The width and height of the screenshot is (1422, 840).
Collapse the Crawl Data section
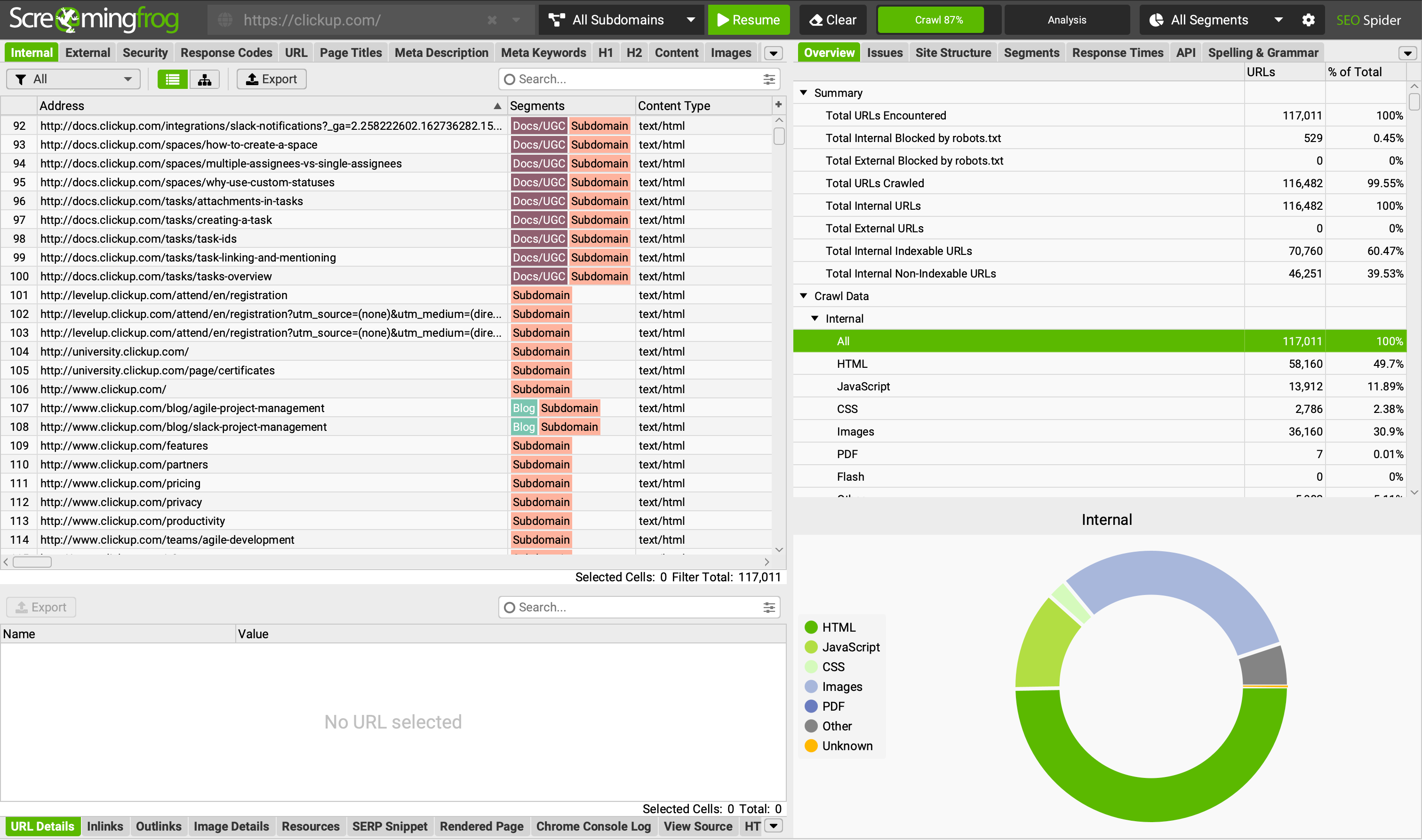point(803,295)
